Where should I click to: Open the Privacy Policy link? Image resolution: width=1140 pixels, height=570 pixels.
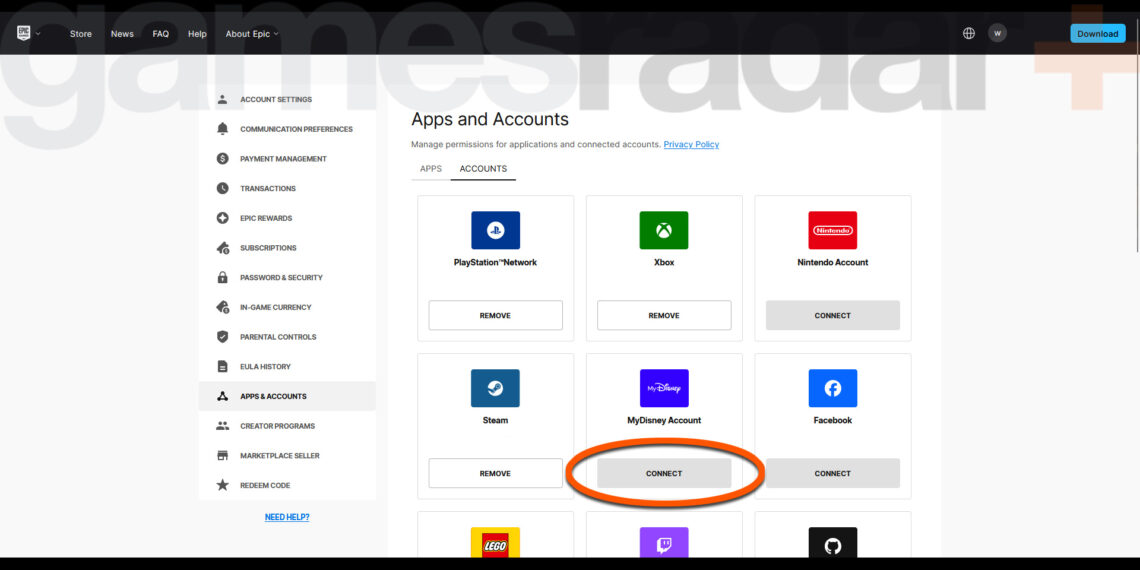[x=691, y=145]
